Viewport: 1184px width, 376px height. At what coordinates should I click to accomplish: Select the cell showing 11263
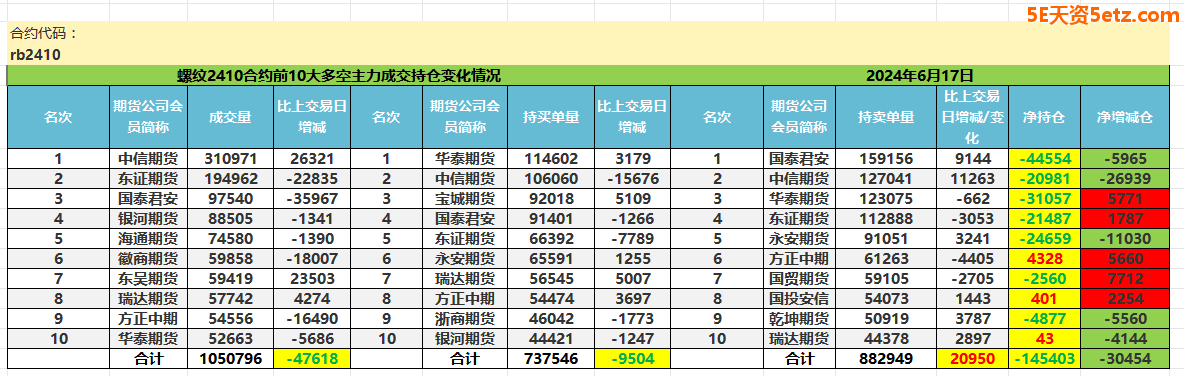click(x=973, y=178)
